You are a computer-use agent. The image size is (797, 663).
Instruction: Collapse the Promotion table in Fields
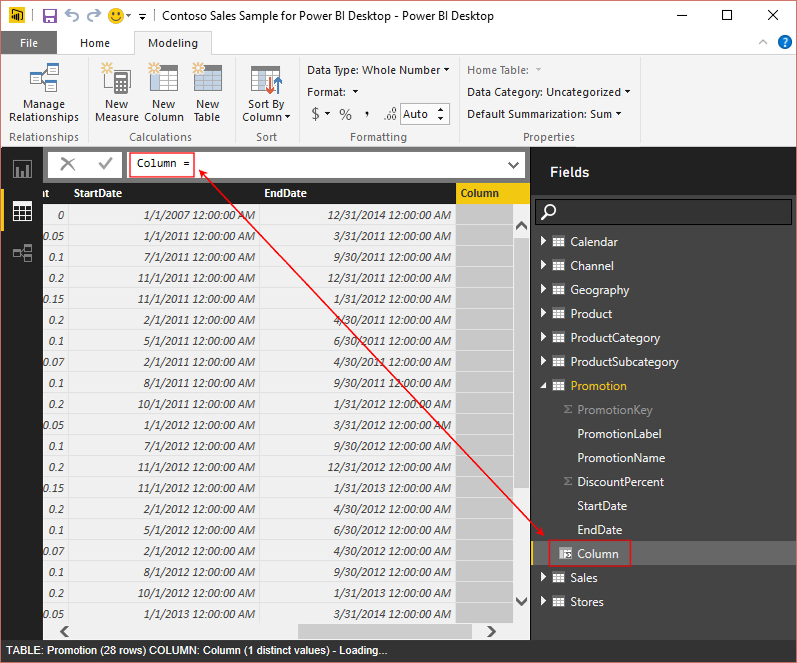[544, 386]
